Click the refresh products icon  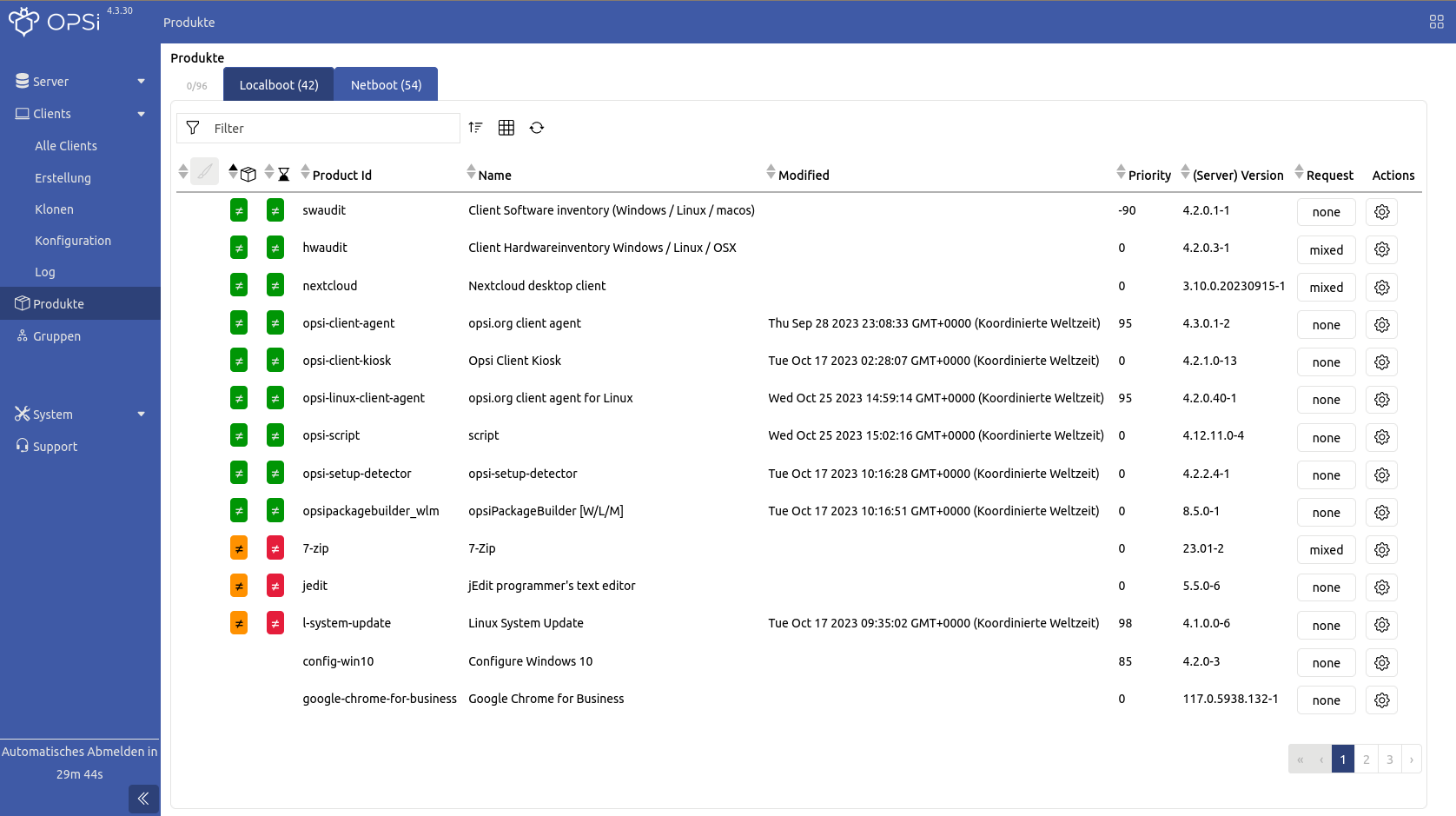(x=537, y=128)
